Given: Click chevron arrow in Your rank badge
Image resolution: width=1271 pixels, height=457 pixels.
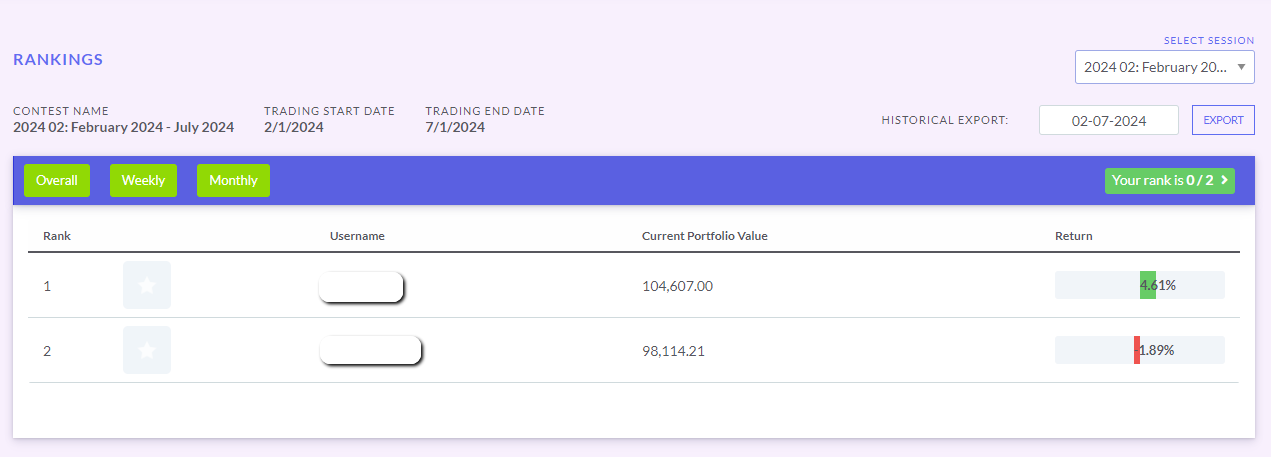Looking at the screenshot, I should [1226, 181].
